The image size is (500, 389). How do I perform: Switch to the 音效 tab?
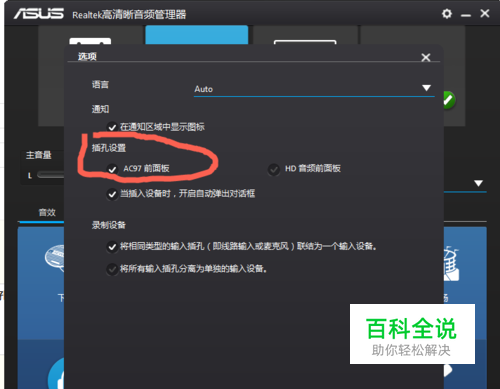(x=47, y=212)
